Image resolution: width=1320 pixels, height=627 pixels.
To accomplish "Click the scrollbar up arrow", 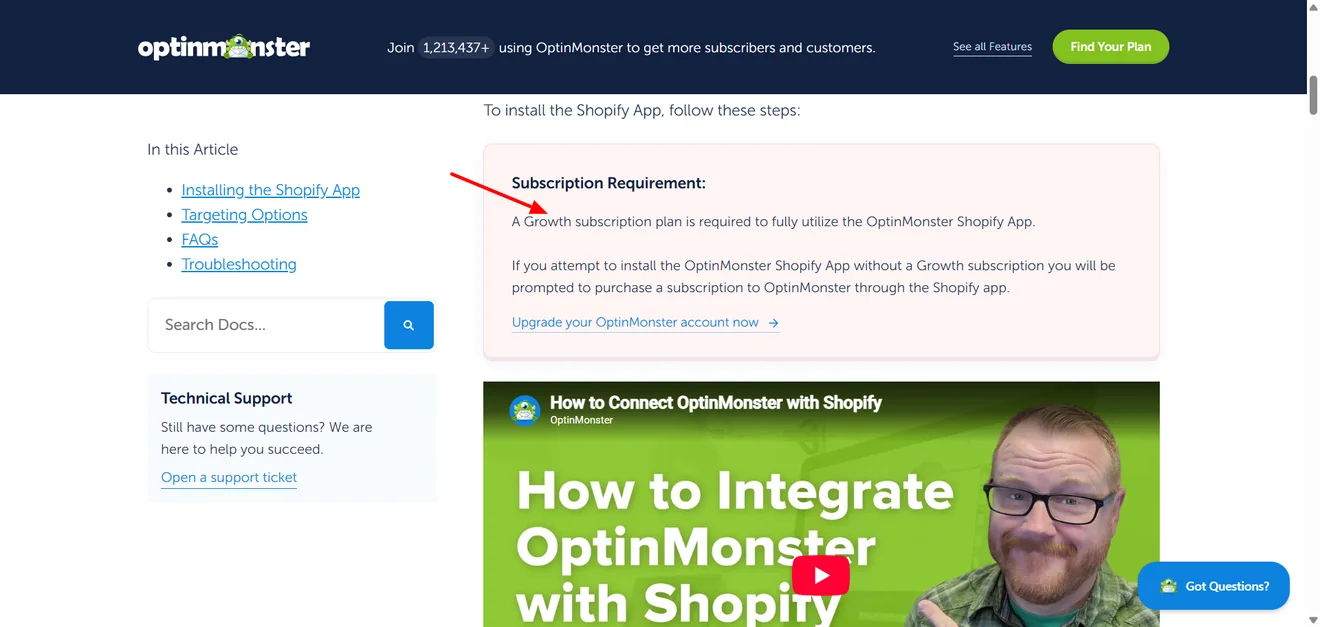I will (1312, 8).
